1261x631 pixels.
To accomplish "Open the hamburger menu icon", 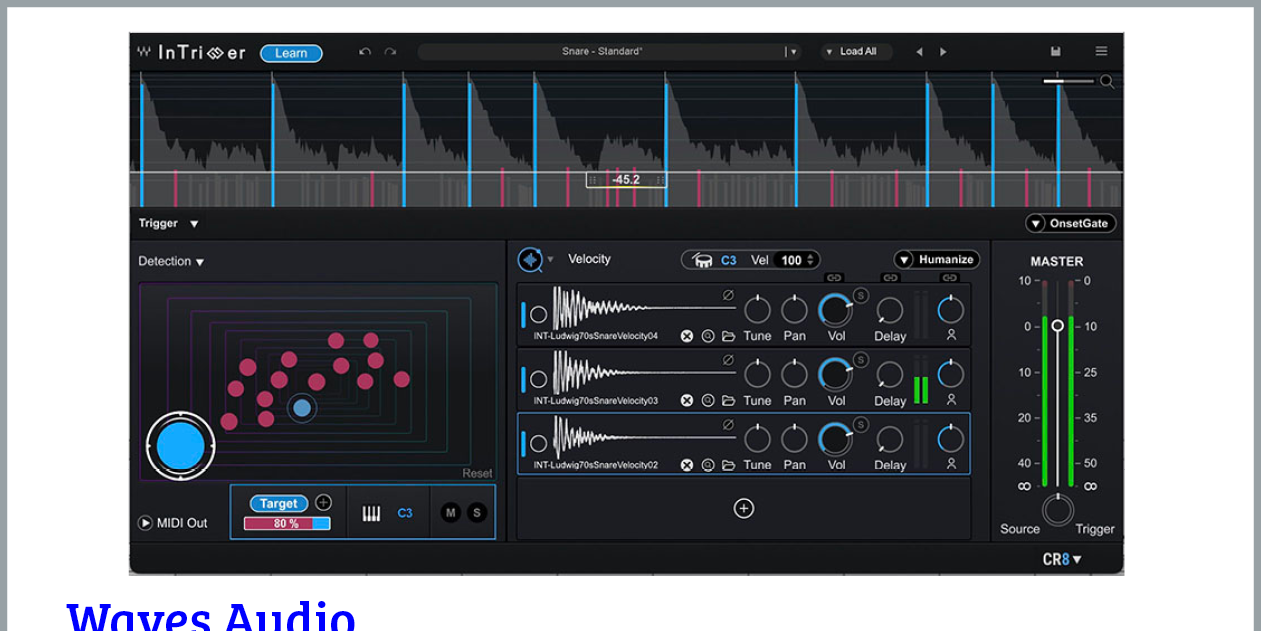I will [1101, 52].
